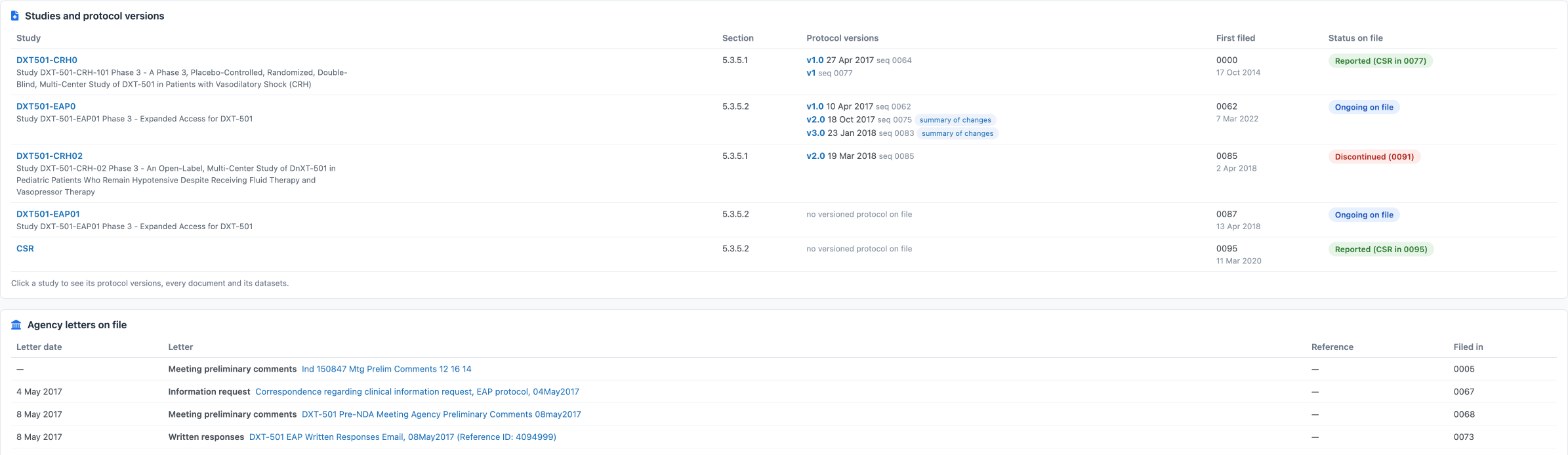Open protocol v2.0 dated 18 Oct 2017
This screenshot has height=455, width=1568.
816,120
